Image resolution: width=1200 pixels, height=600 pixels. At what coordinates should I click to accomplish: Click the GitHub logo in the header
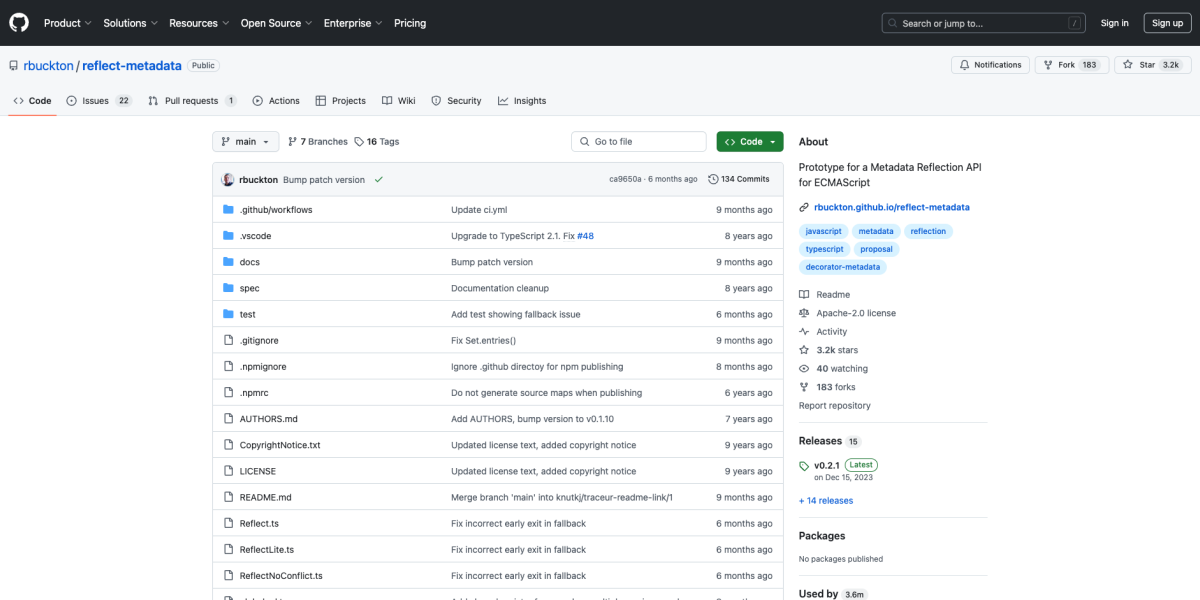18,22
